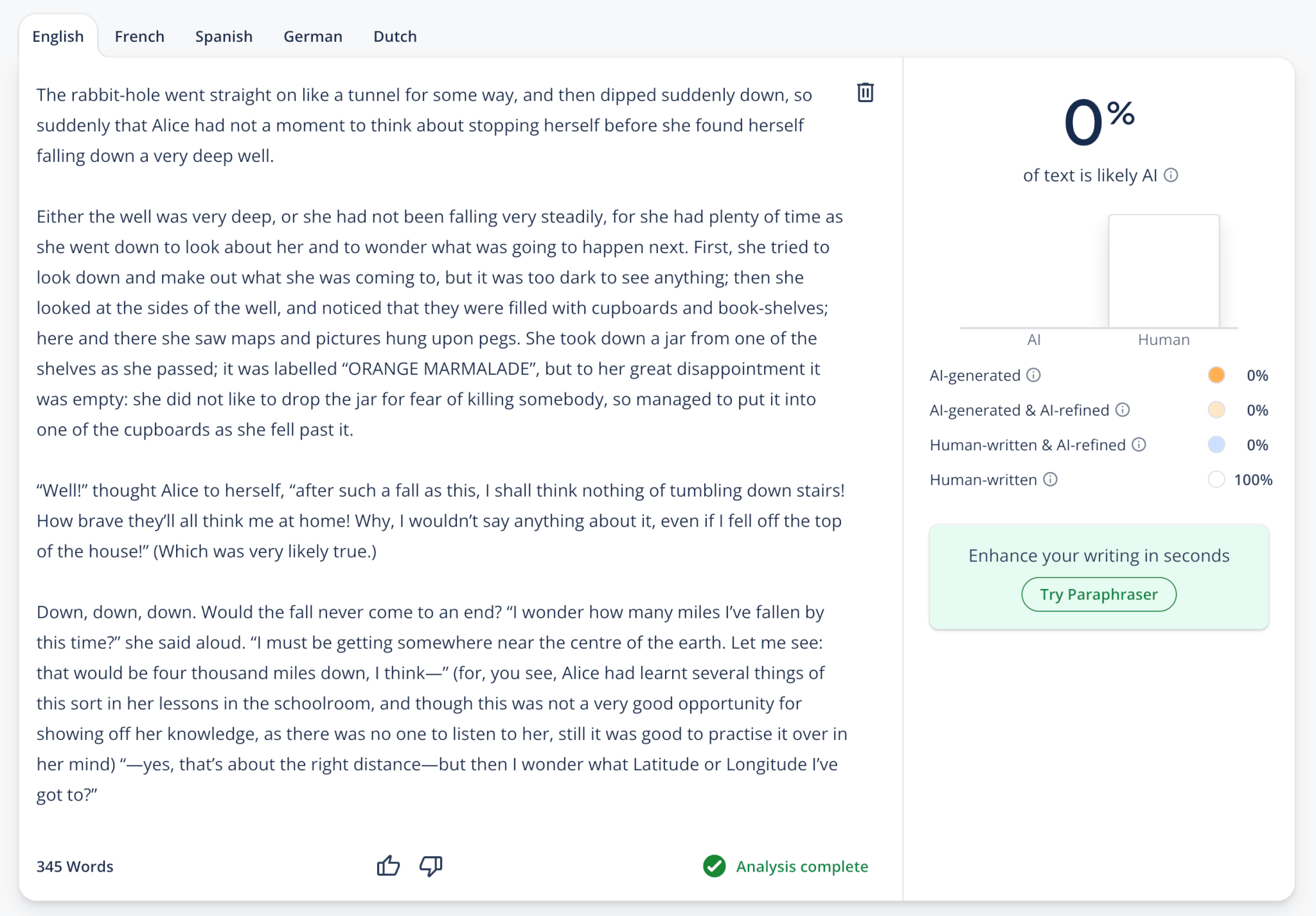Switch to the Spanish tab
The height and width of the screenshot is (916, 1316).
tap(224, 37)
